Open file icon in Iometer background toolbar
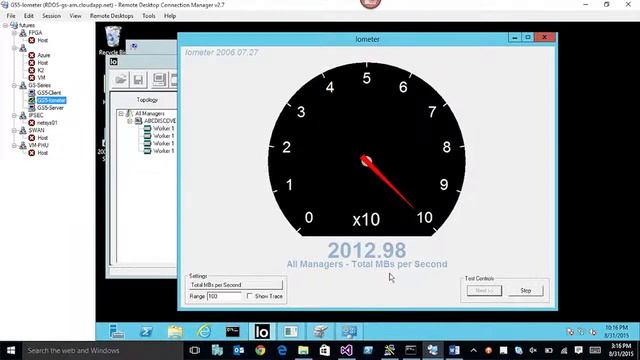The height and width of the screenshot is (360, 640). click(121, 80)
